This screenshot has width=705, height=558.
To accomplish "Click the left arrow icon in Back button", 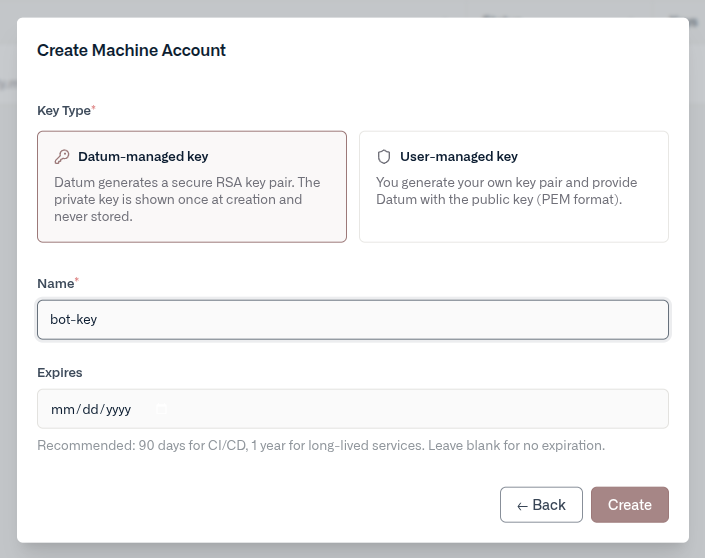I will click(522, 506).
